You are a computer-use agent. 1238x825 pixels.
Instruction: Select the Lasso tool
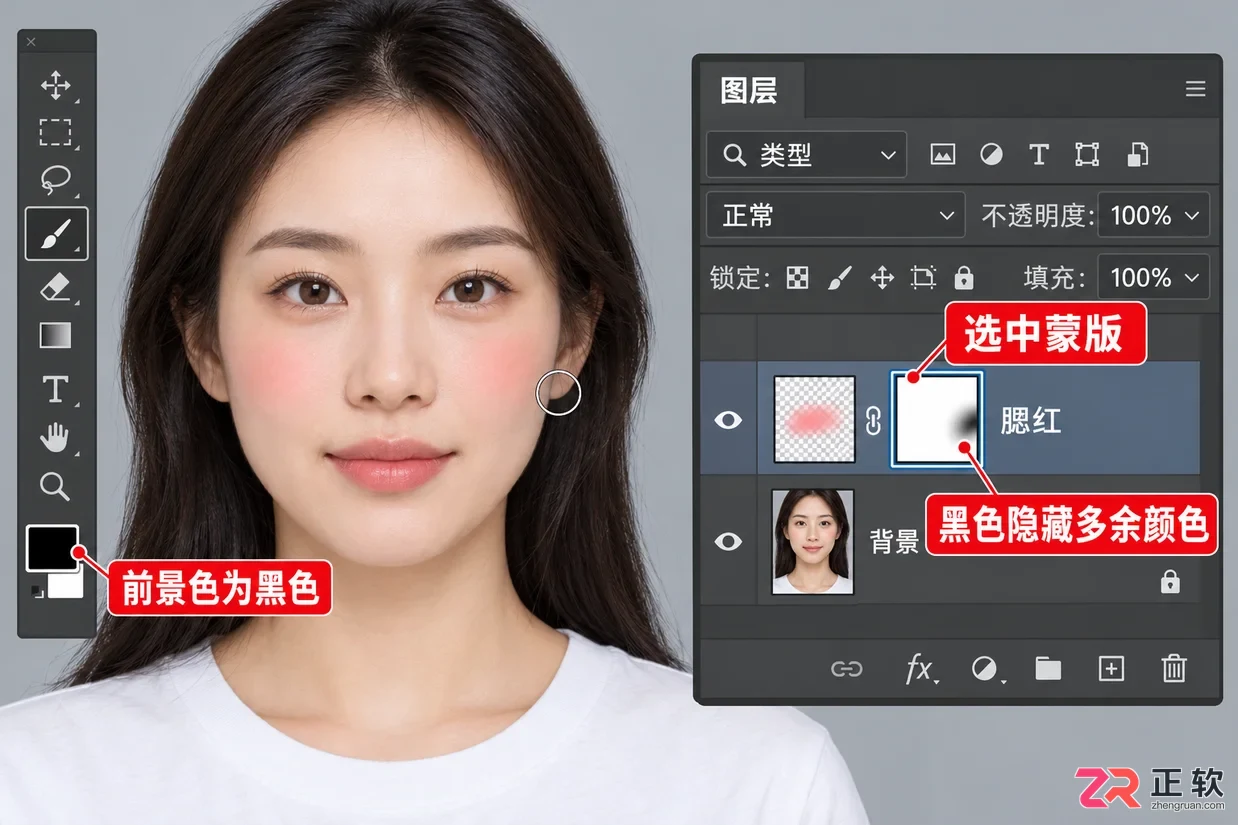pos(55,180)
